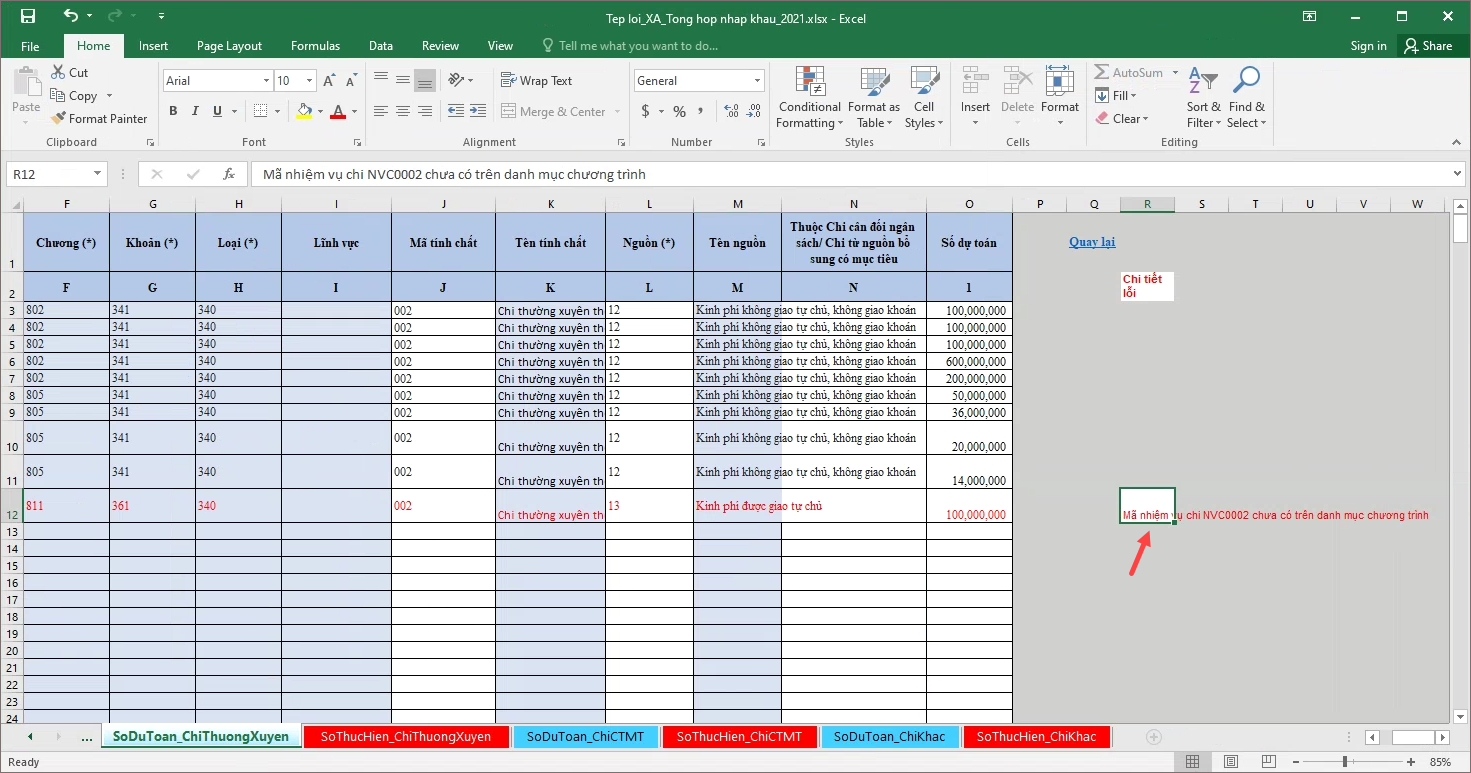Click the AutoSum sigma icon

(x=1102, y=73)
